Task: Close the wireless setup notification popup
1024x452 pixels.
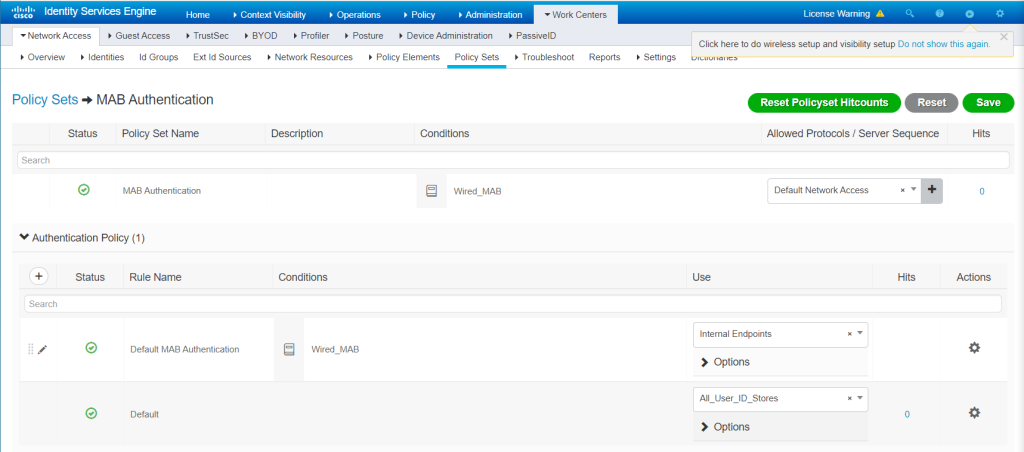Action: click(1004, 37)
